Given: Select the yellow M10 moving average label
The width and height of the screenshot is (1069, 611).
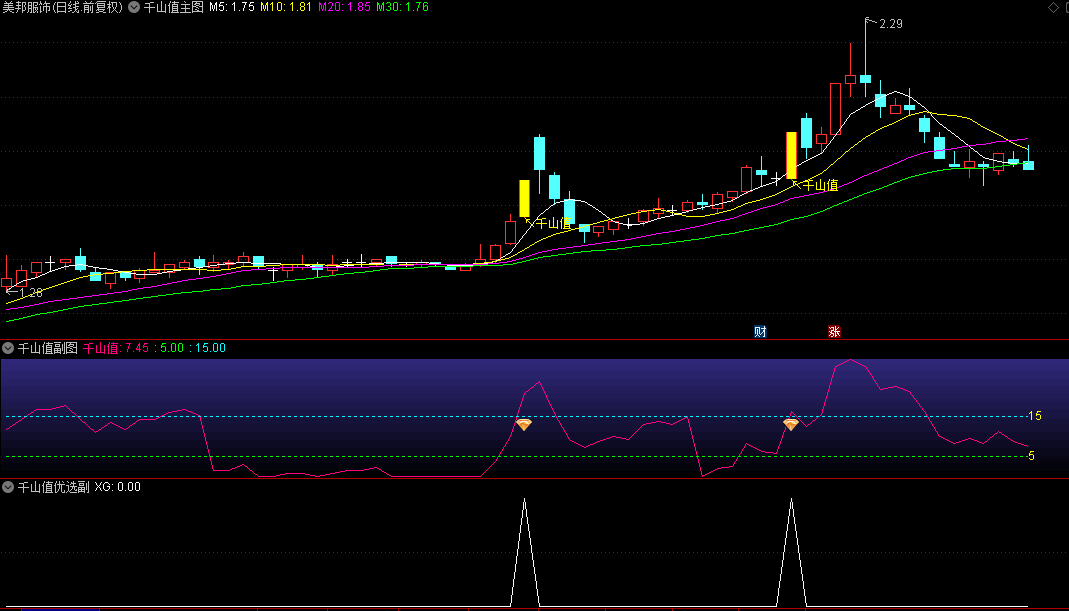Looking at the screenshot, I should click(286, 7).
